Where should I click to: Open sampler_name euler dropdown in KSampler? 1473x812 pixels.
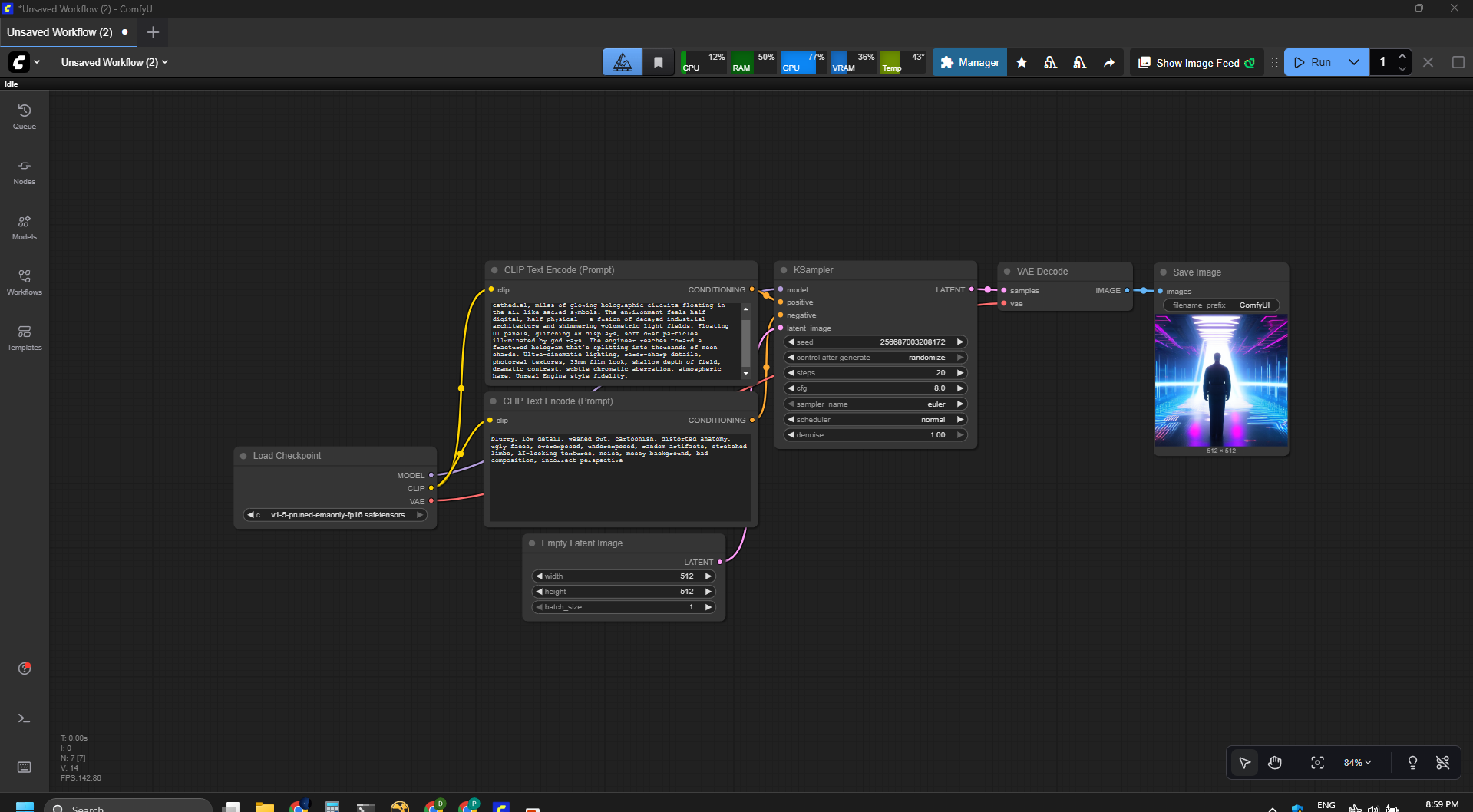[875, 404]
